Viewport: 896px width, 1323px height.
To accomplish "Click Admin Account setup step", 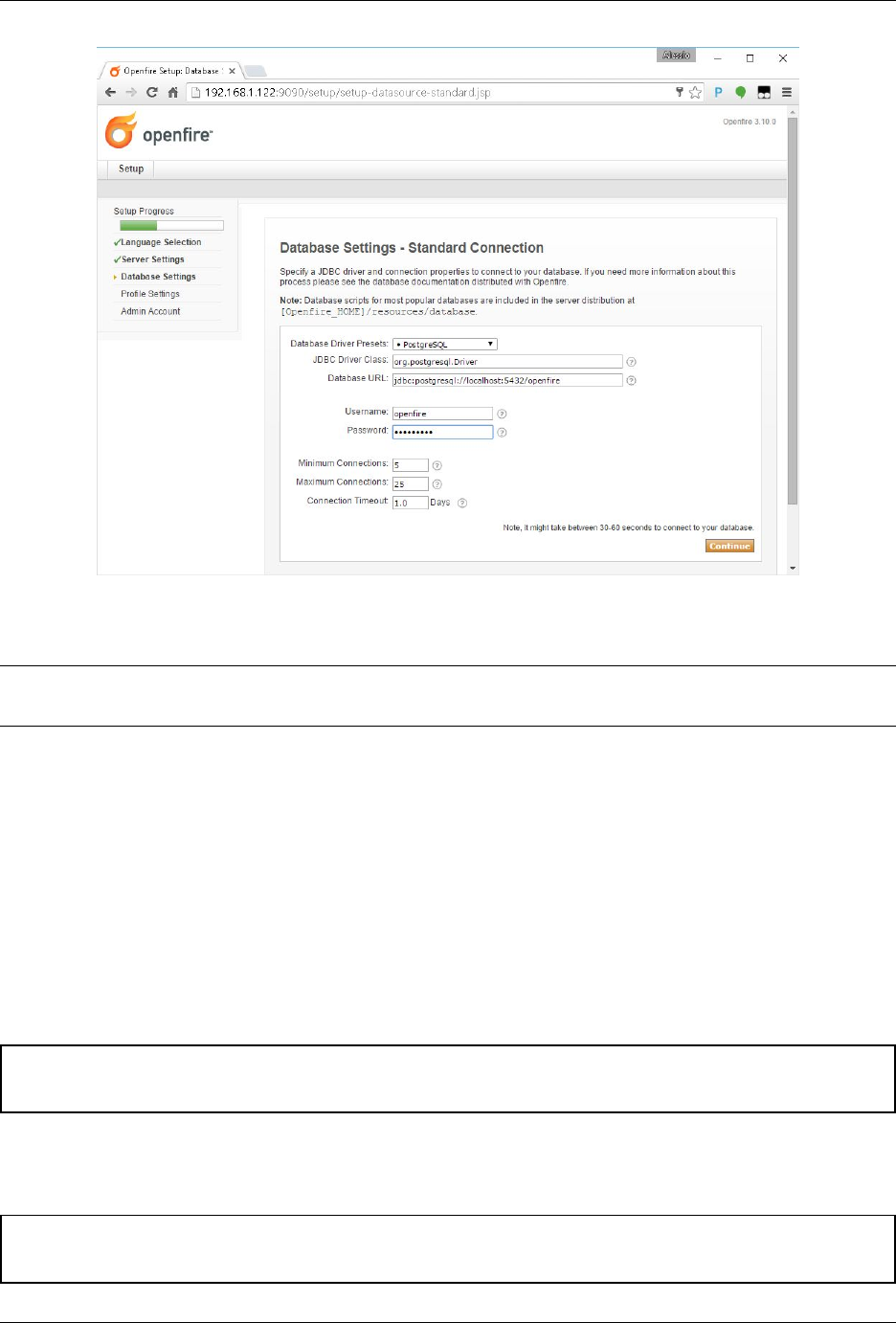I will click(150, 311).
